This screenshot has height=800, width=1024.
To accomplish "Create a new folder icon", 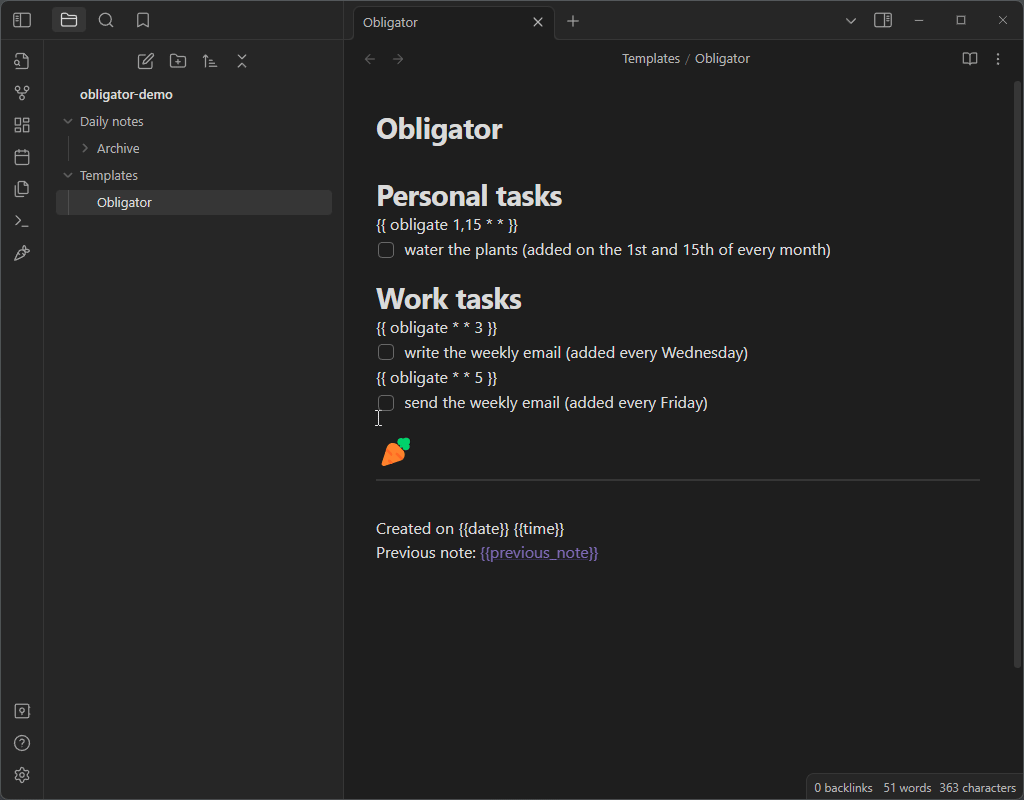I will point(178,61).
